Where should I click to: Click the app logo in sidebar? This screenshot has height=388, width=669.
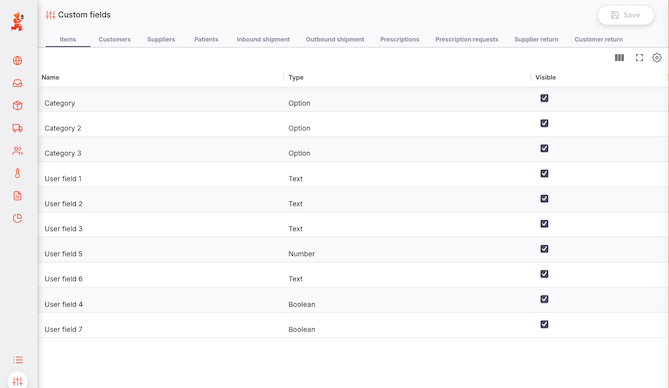click(17, 21)
